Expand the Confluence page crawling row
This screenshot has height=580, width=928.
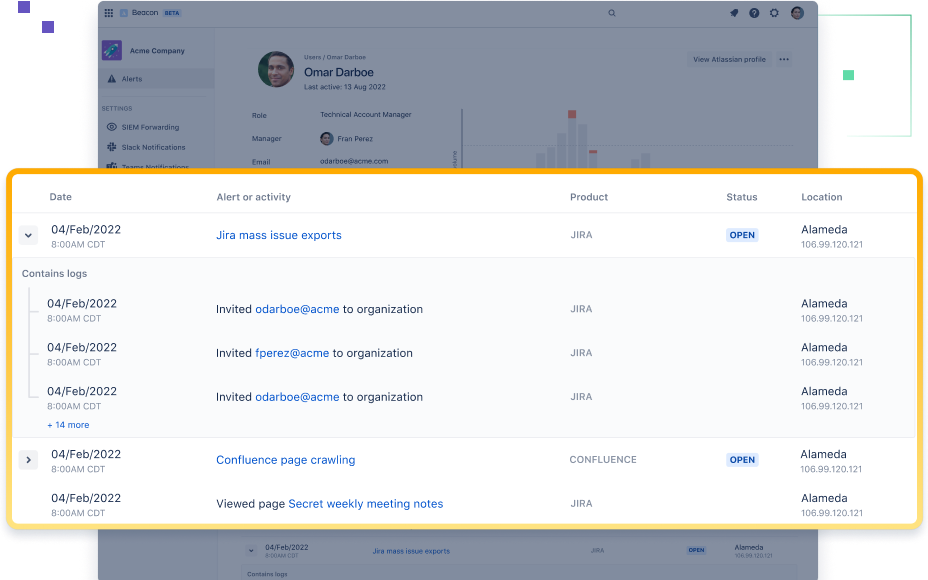point(28,460)
